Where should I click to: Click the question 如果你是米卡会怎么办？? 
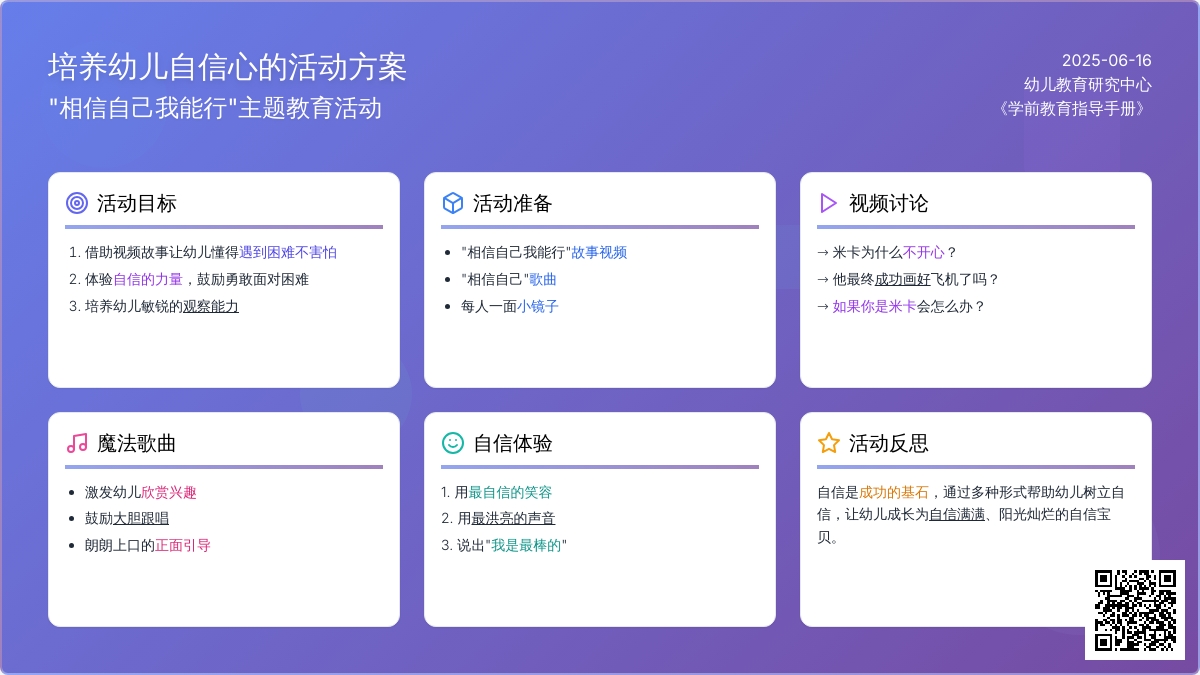pyautogui.click(x=909, y=306)
